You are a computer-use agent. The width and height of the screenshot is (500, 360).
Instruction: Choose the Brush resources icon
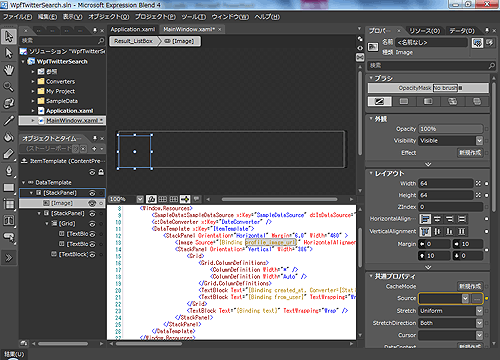pos(477,101)
